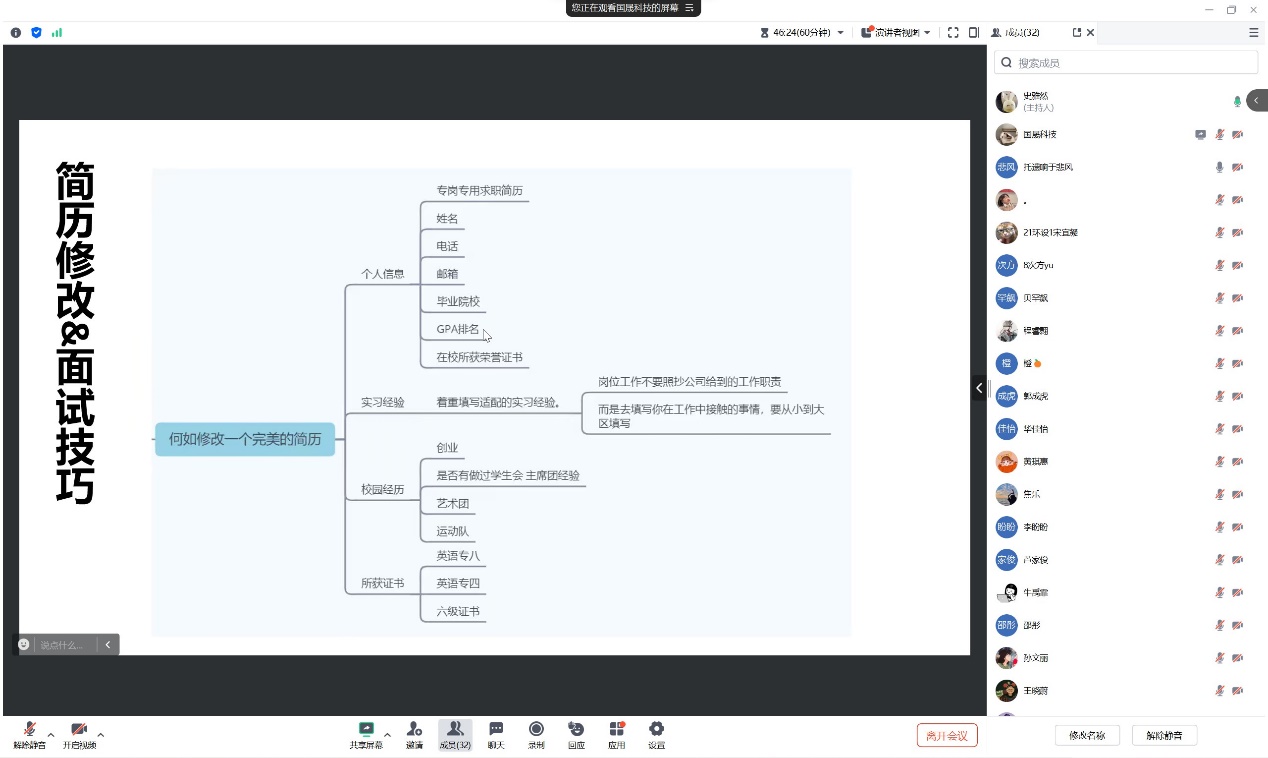Click the 修改名称 rename button

point(1087,736)
